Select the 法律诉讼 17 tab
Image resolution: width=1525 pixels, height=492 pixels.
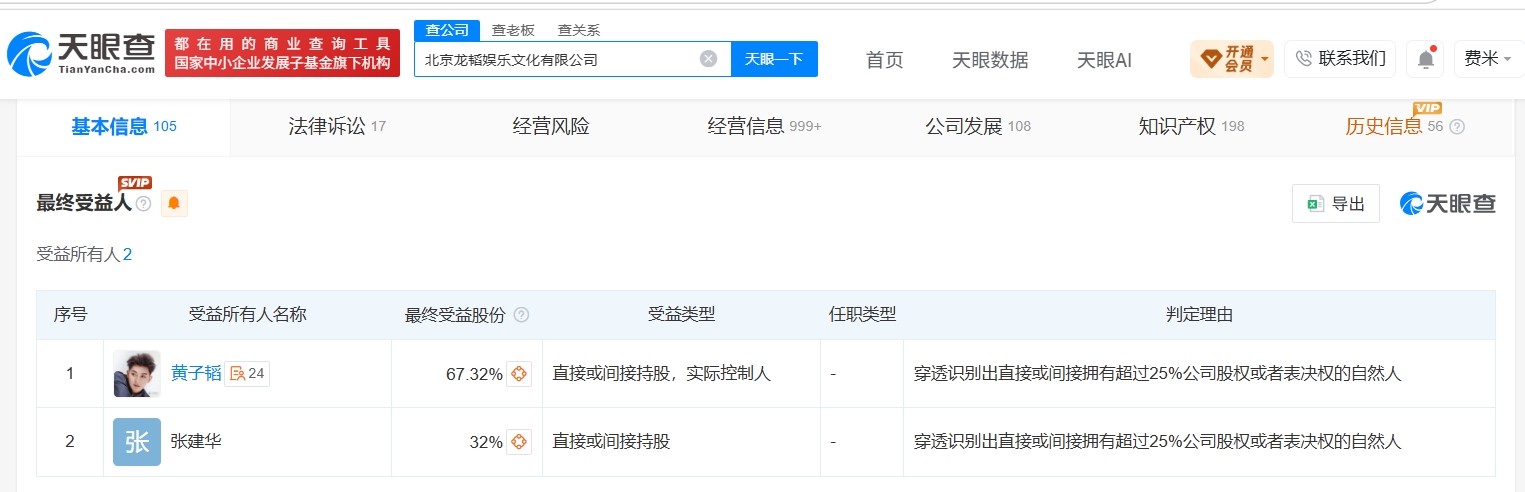337,127
